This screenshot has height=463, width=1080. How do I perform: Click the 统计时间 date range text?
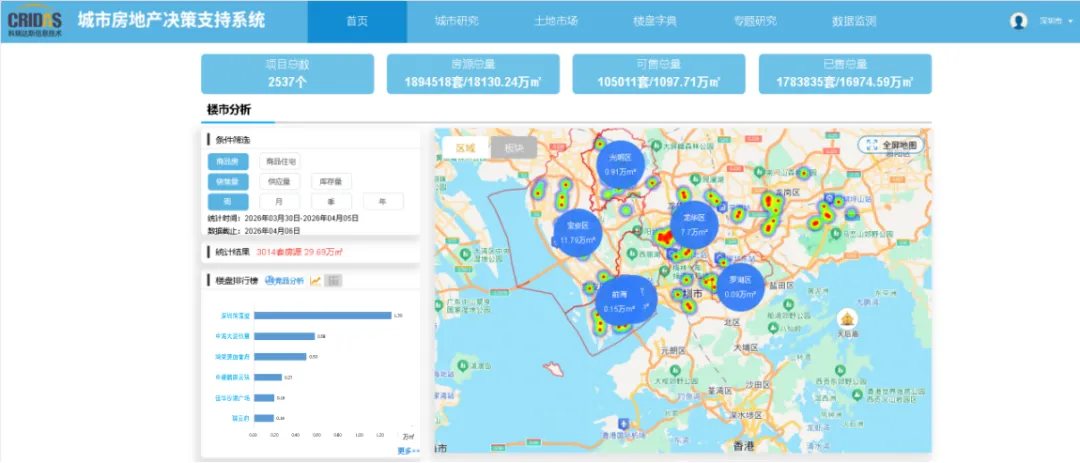[x=283, y=218]
